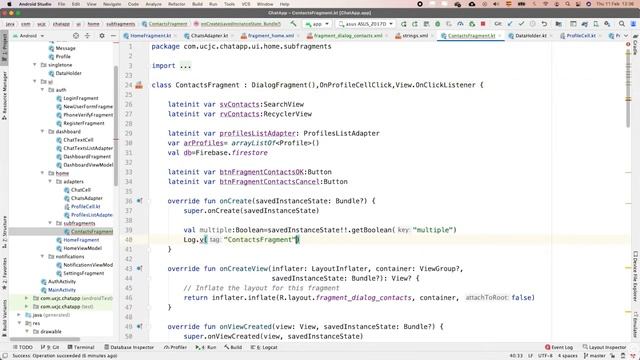Click the master Git branch widget

(594, 356)
